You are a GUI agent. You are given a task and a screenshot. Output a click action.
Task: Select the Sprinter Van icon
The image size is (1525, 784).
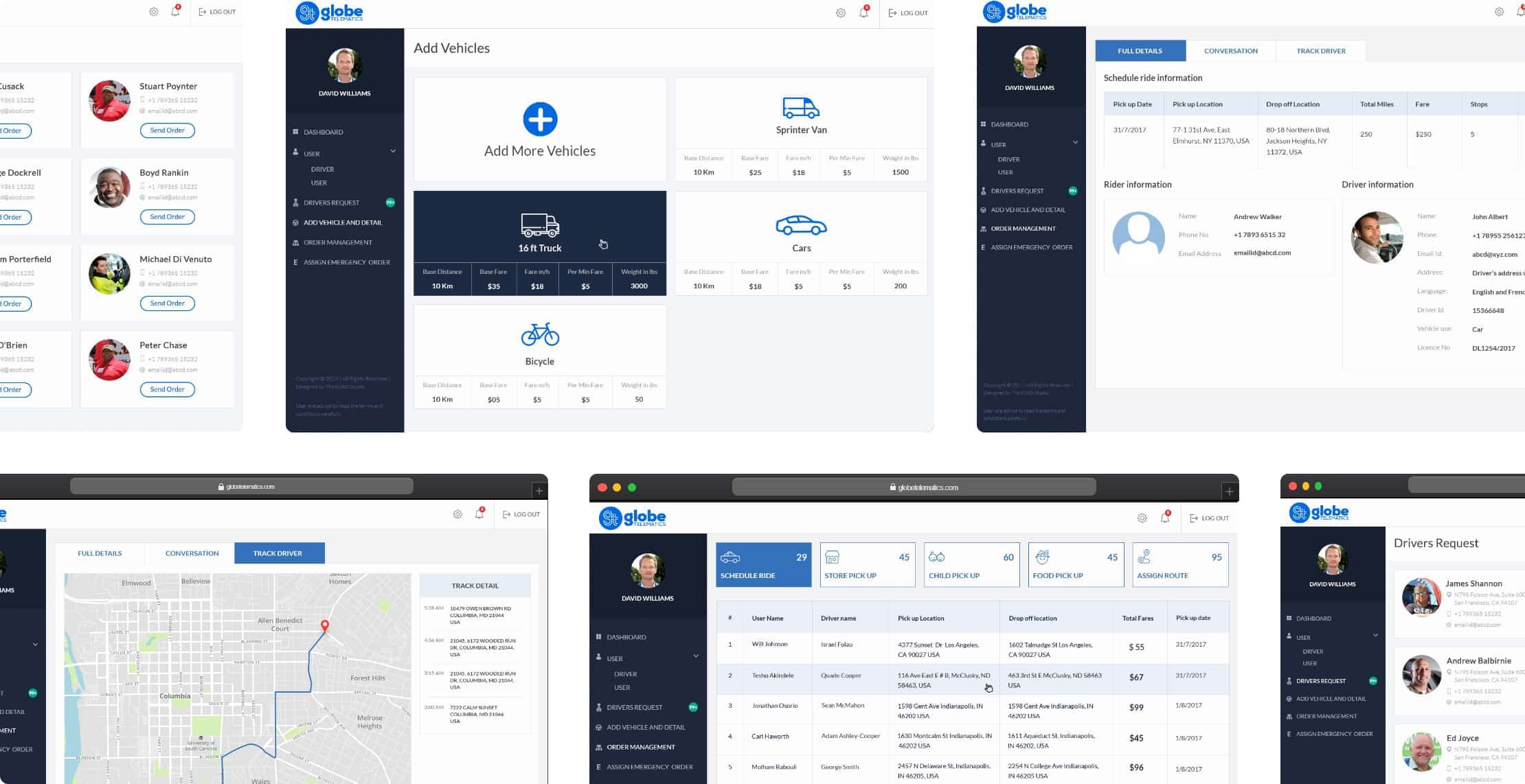(801, 108)
